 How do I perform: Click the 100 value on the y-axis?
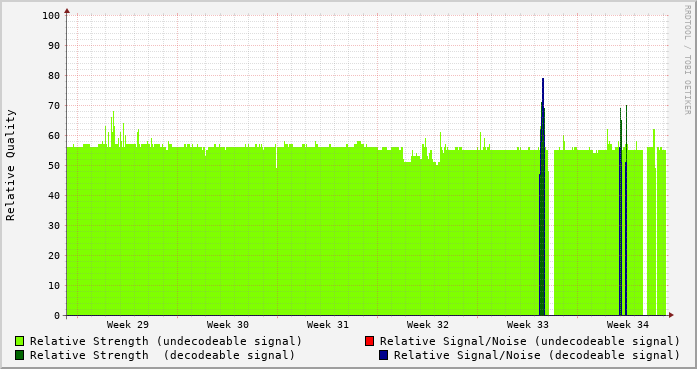click(x=51, y=16)
